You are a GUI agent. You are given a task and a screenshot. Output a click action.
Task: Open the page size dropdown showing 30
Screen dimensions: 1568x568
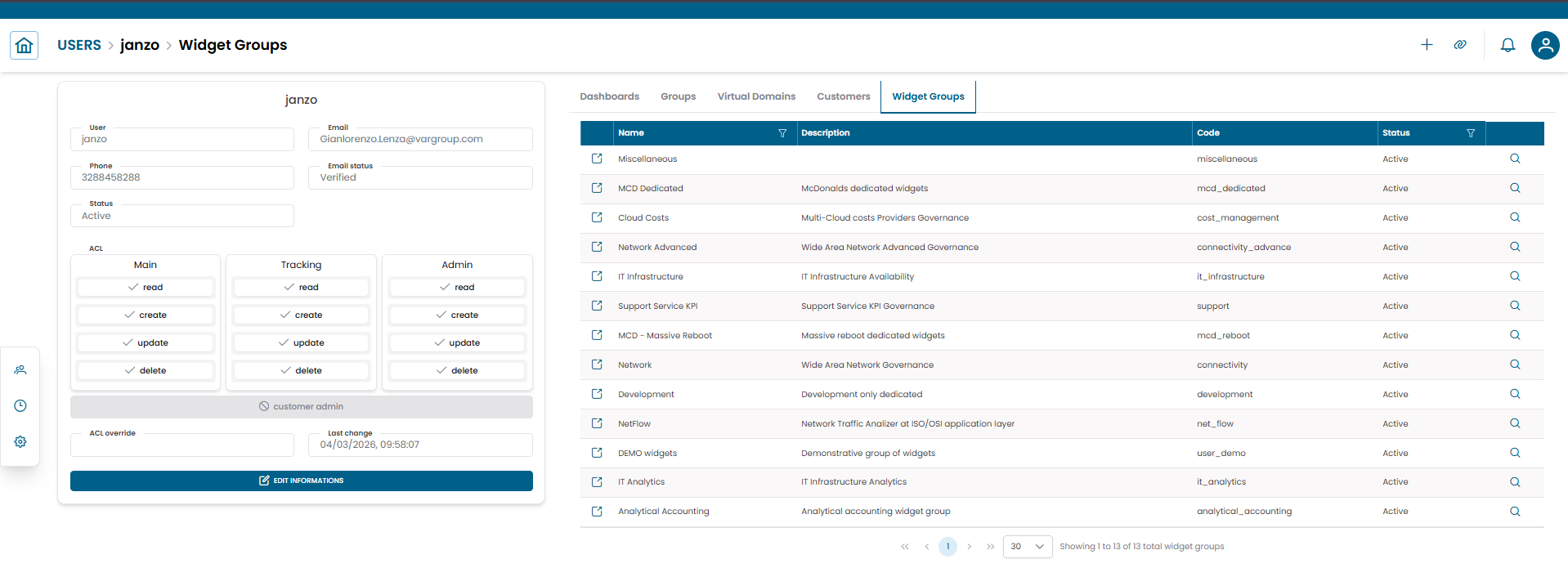click(x=1028, y=547)
